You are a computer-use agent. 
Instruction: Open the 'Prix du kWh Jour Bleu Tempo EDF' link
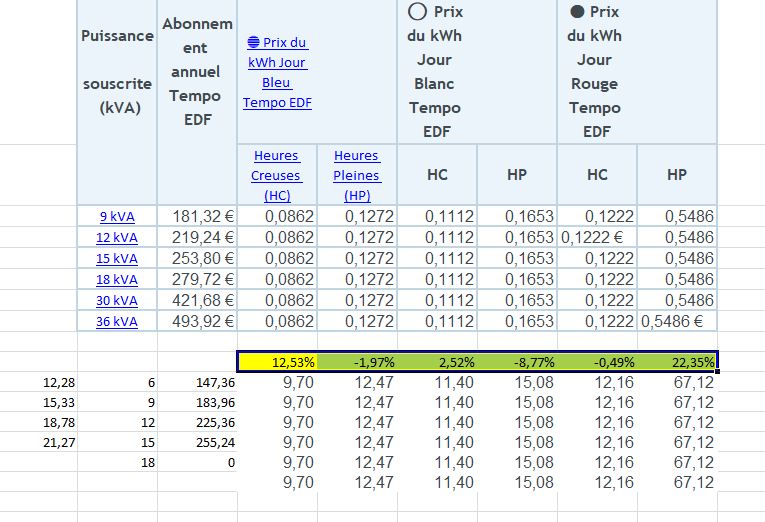tap(277, 72)
